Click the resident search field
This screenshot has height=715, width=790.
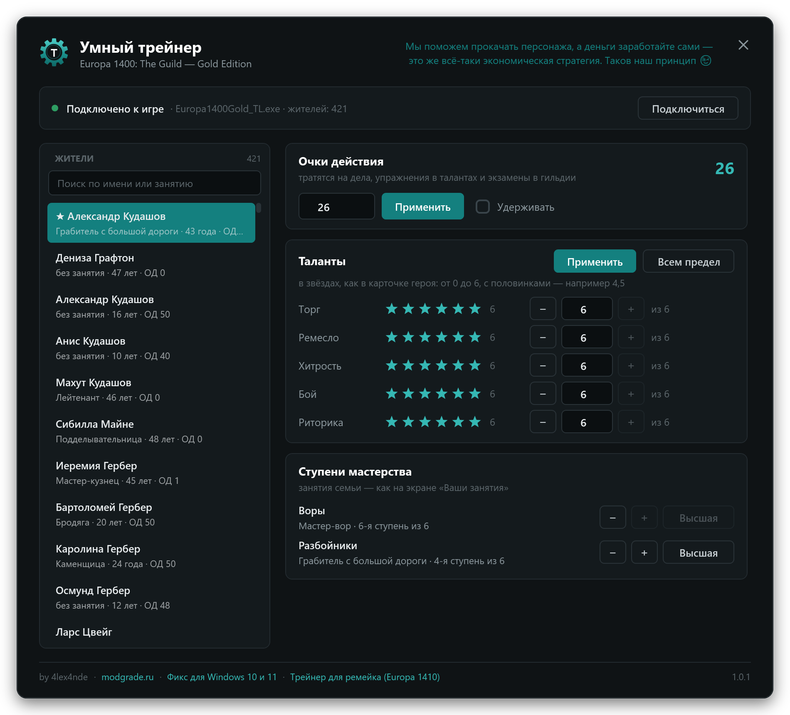click(x=154, y=183)
